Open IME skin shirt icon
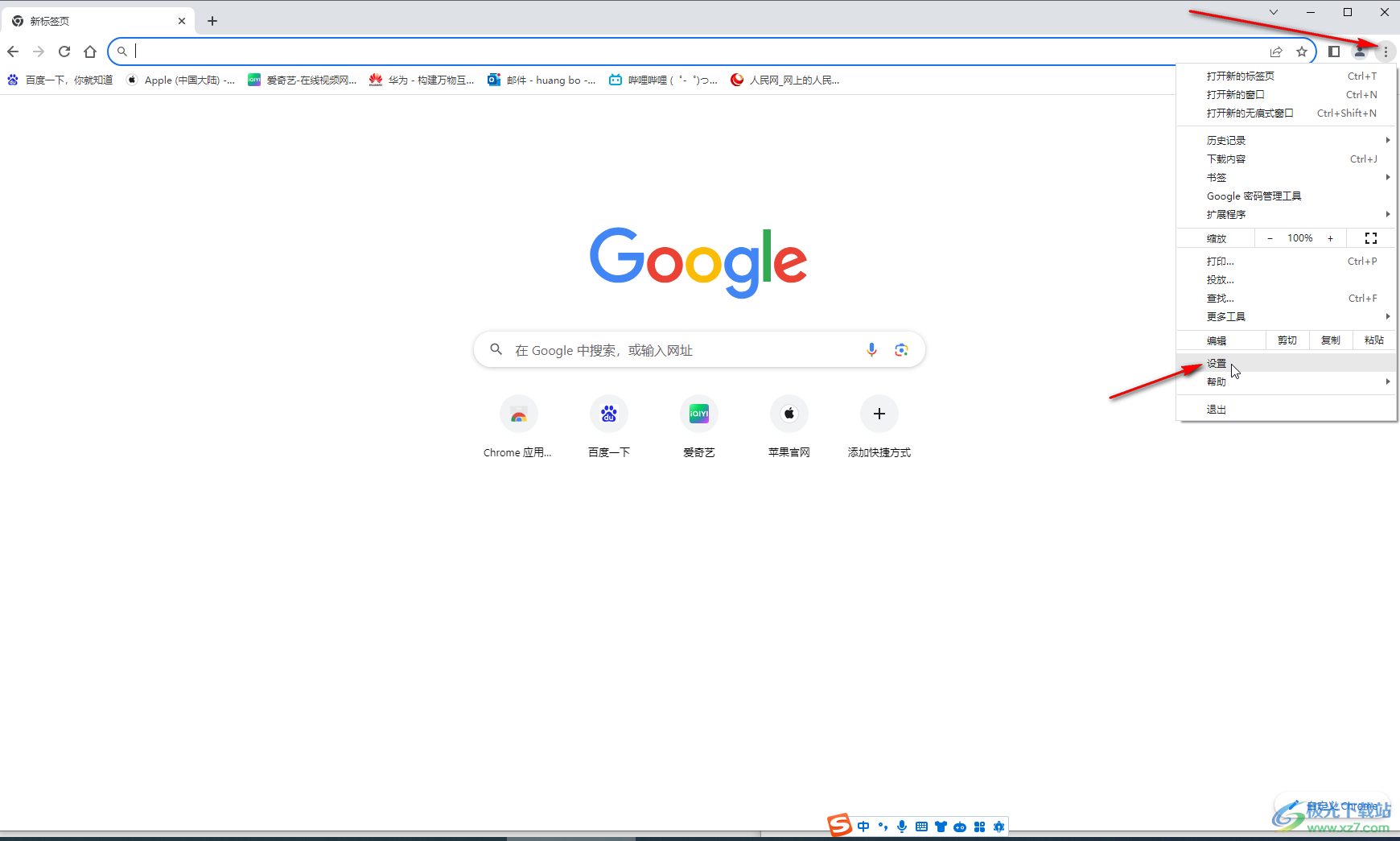The width and height of the screenshot is (1400, 841). pyautogui.click(x=941, y=827)
